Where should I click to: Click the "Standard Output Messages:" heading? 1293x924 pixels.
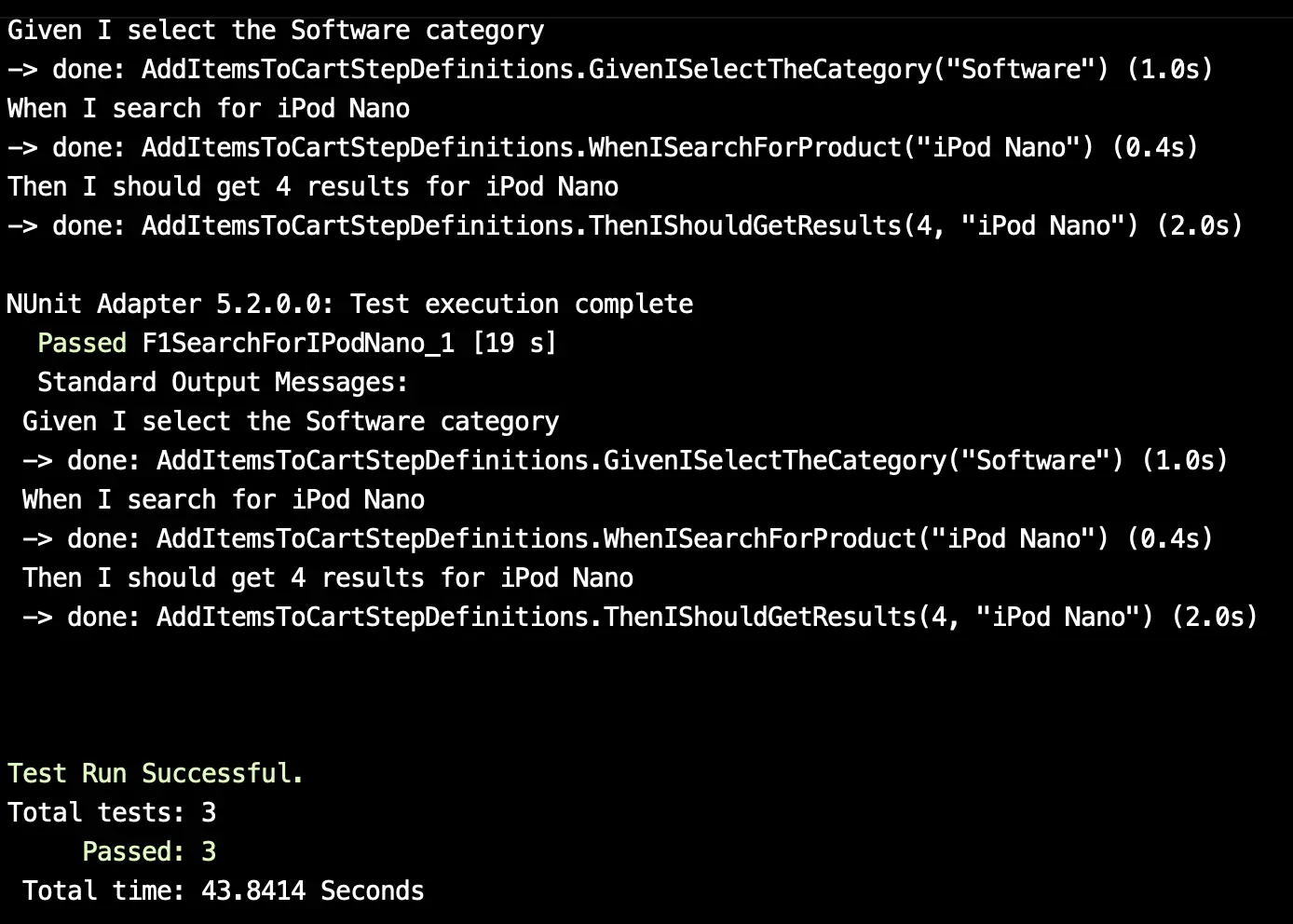[223, 382]
